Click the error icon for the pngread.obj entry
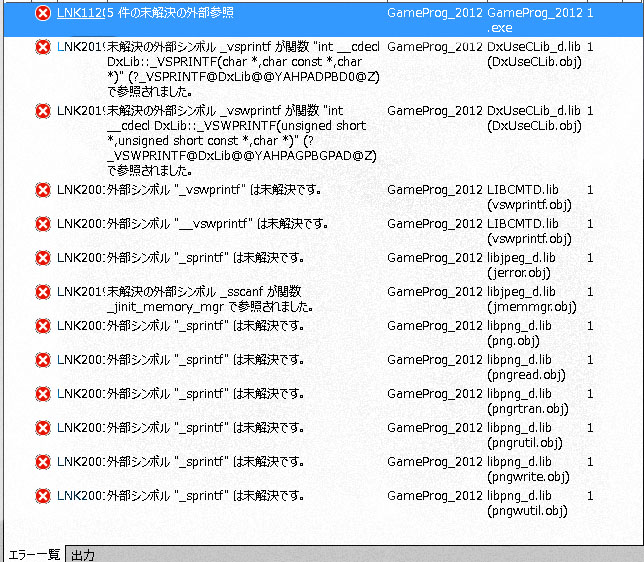The image size is (644, 562). pyautogui.click(x=42, y=360)
